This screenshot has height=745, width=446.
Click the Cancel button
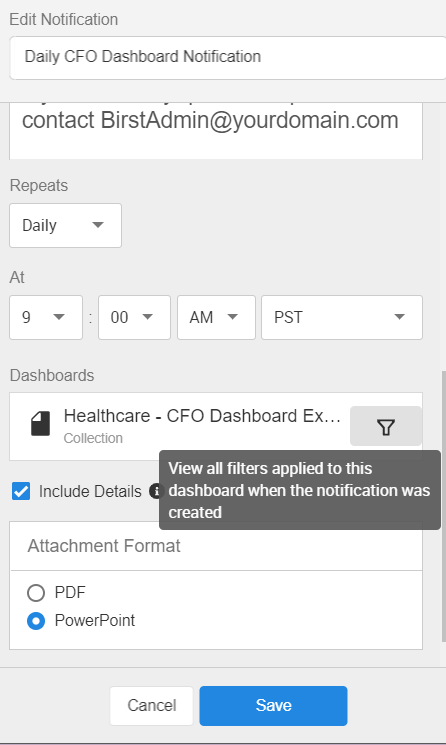[152, 706]
